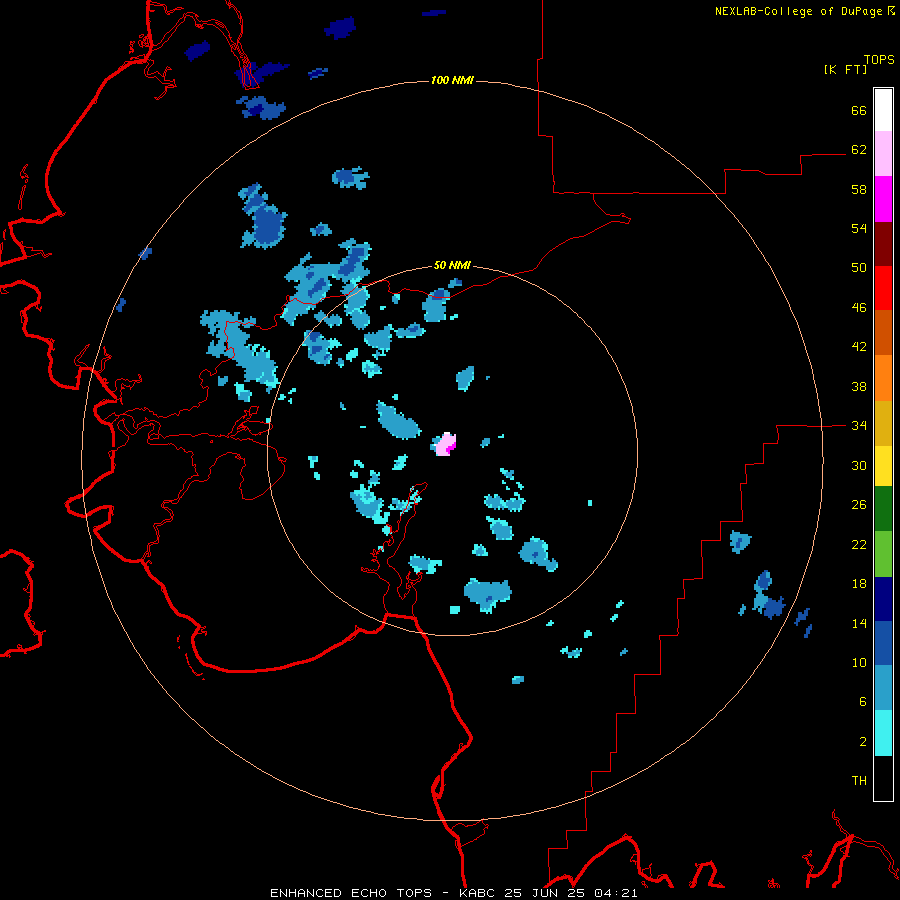Click the 25 JUN 25 date text

click(x=544, y=893)
